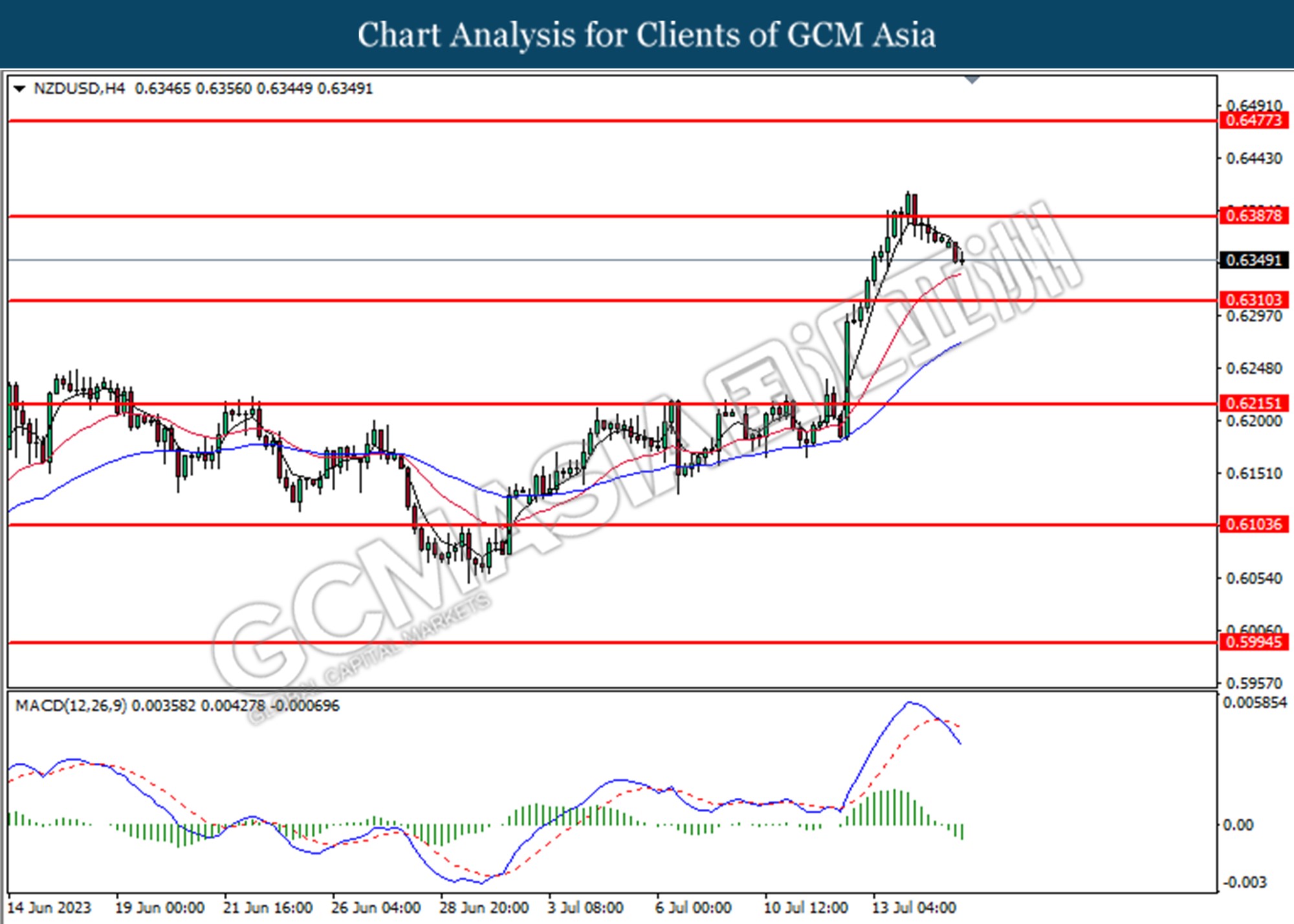Select the 0.61036 price level label
This screenshot has width=1294, height=924.
click(x=1254, y=524)
